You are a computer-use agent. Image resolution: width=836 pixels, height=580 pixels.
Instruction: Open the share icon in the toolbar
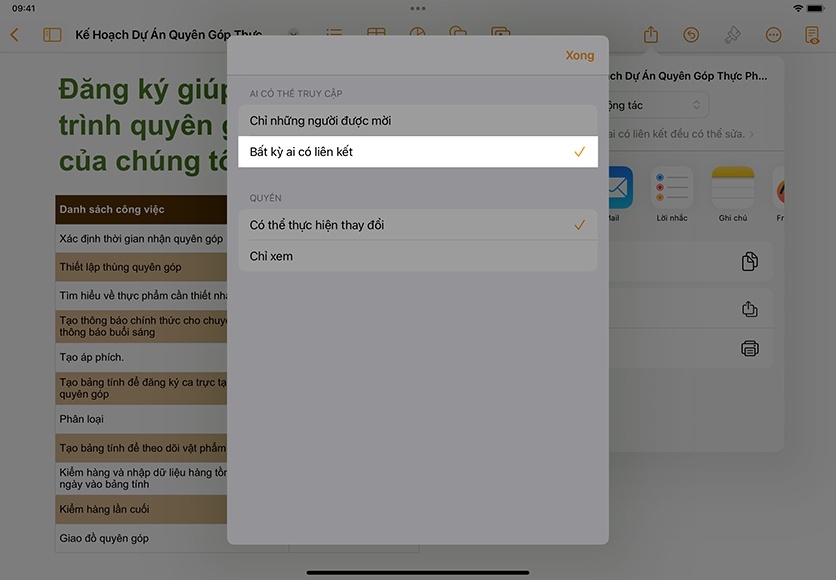pos(651,35)
